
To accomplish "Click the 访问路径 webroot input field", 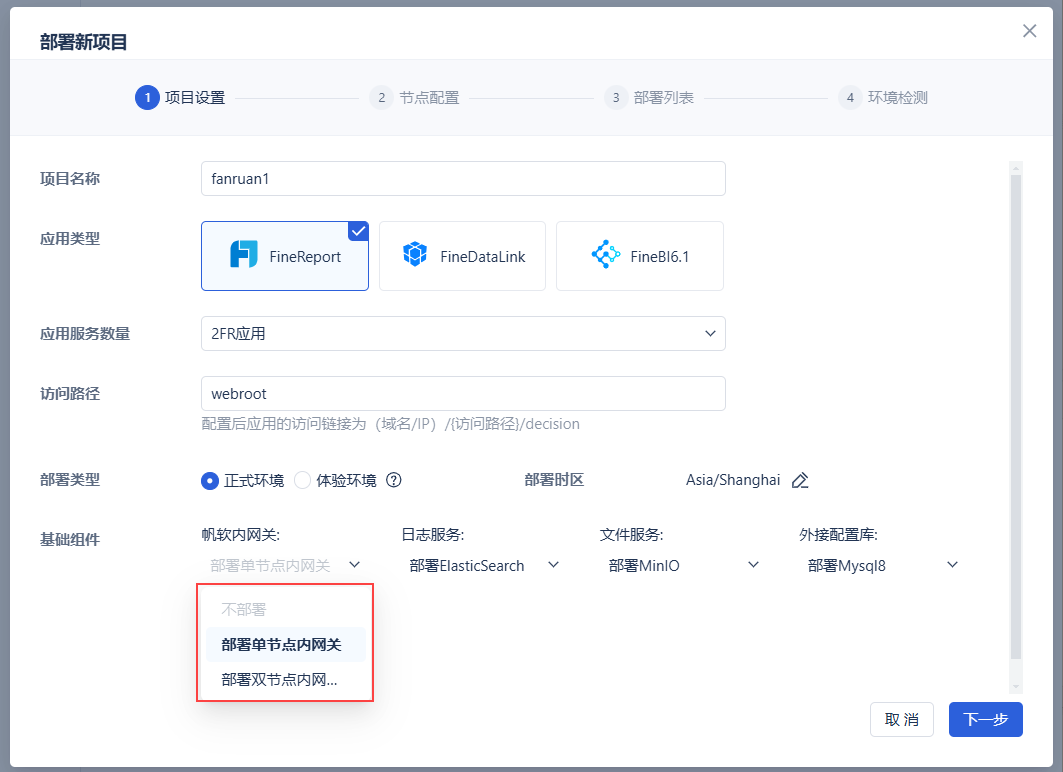I will tap(463, 394).
